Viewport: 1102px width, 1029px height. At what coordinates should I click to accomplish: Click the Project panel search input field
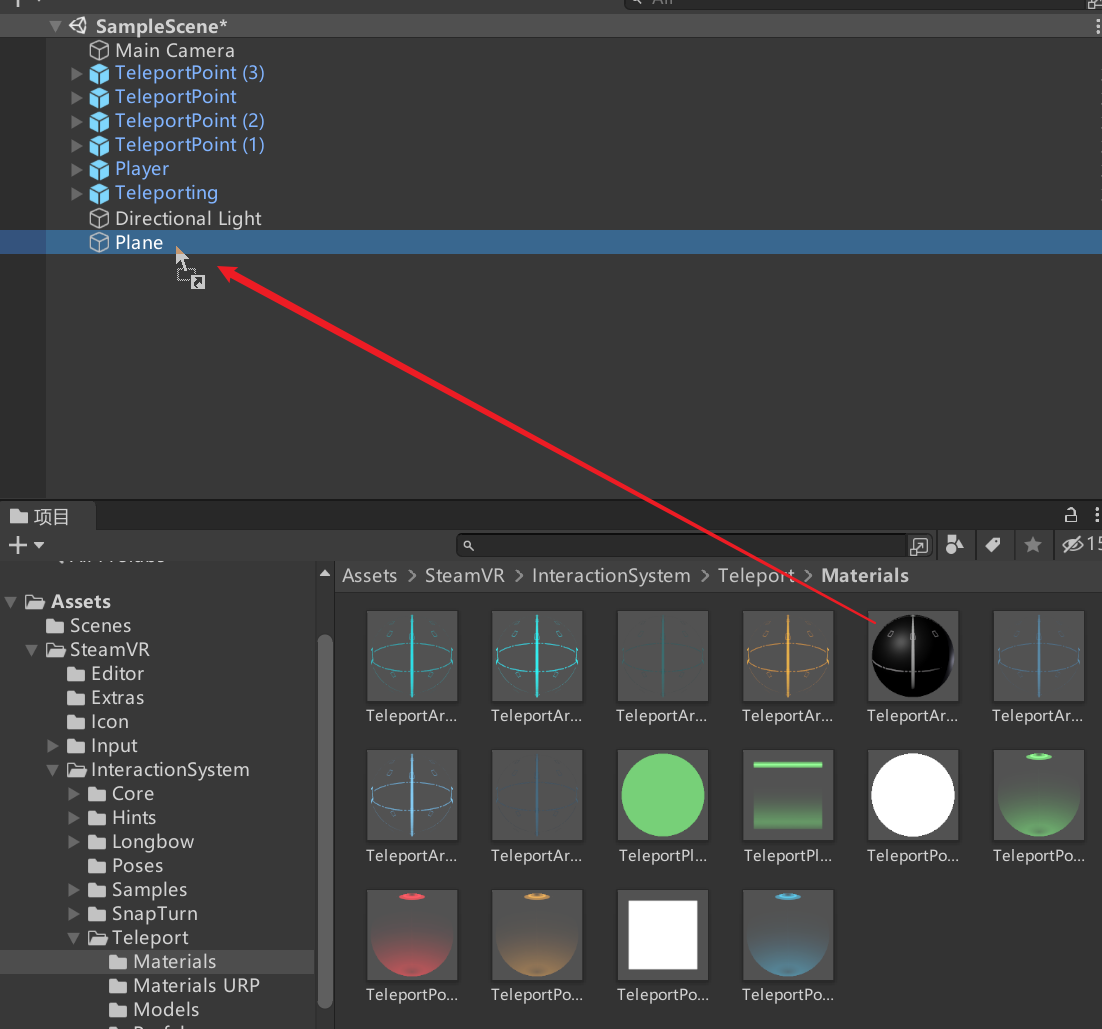(690, 545)
